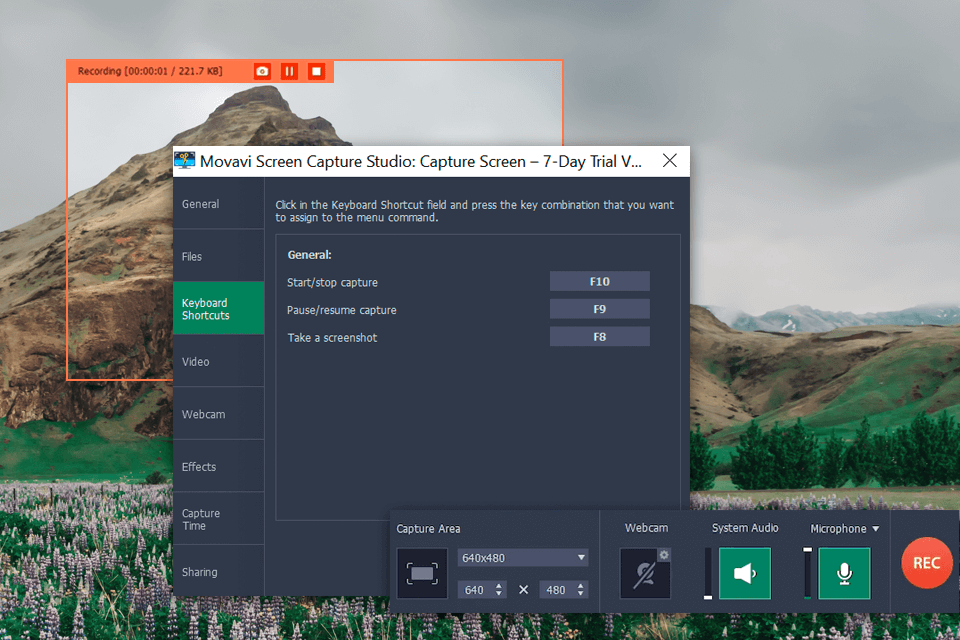Click the capture height field showing 480

tap(557, 590)
